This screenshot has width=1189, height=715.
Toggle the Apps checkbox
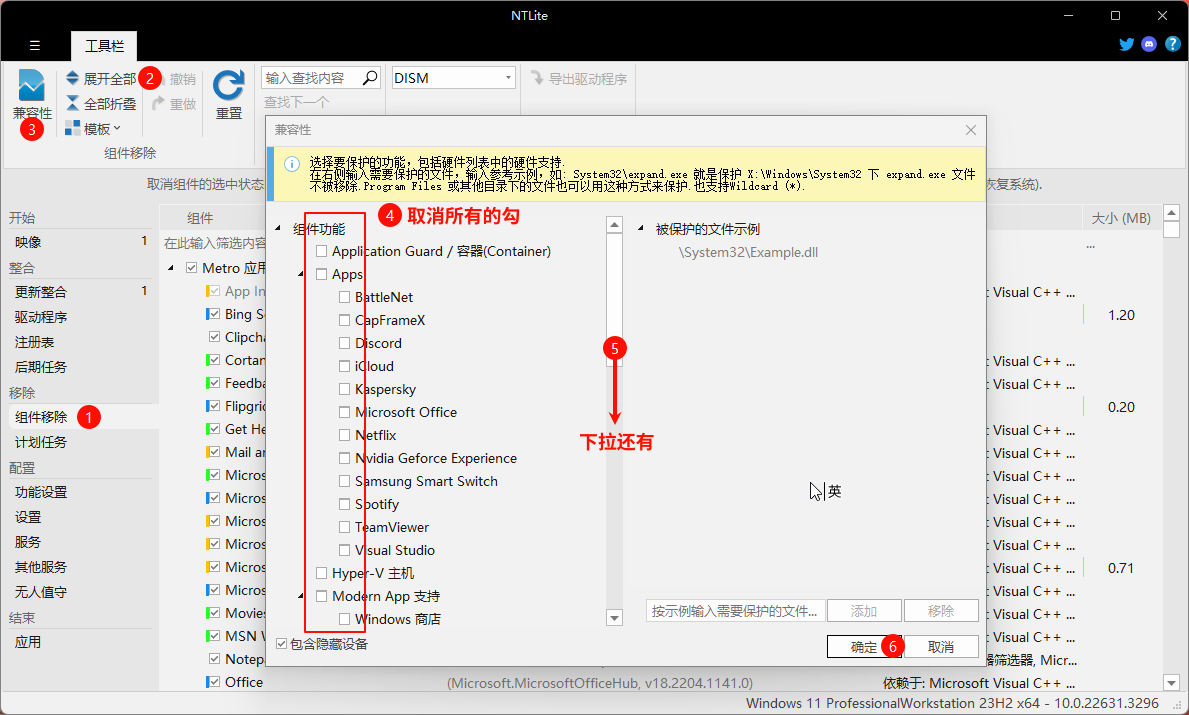(322, 274)
